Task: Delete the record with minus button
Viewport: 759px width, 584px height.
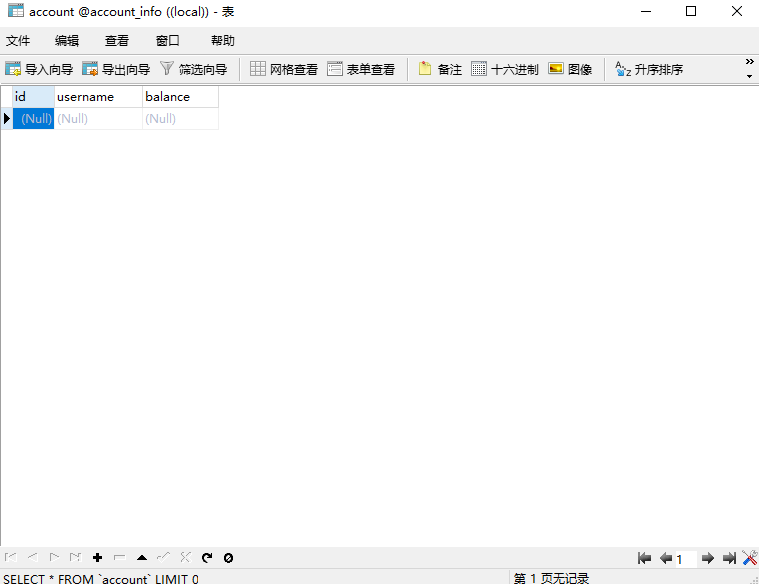Action: click(x=120, y=558)
